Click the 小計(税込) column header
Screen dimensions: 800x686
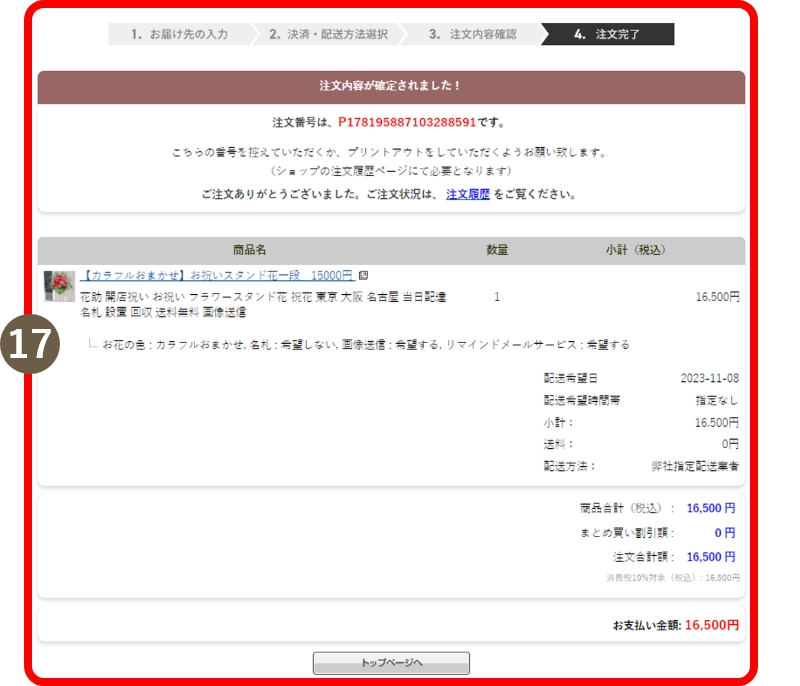(x=635, y=250)
